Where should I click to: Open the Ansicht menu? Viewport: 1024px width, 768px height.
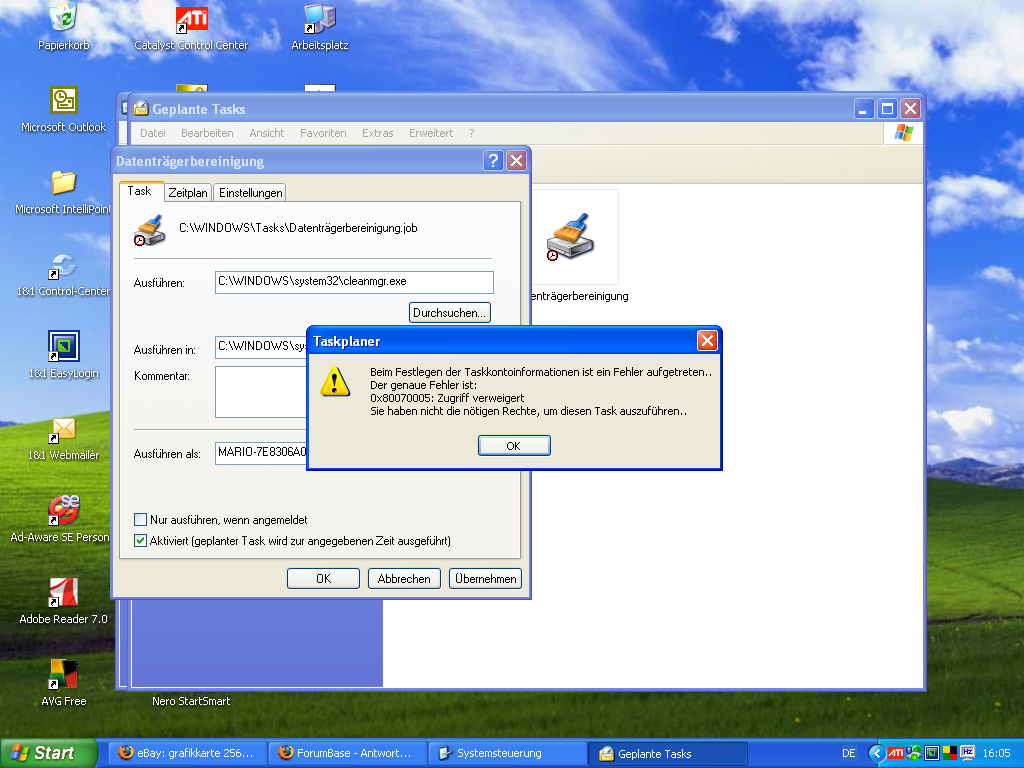266,133
